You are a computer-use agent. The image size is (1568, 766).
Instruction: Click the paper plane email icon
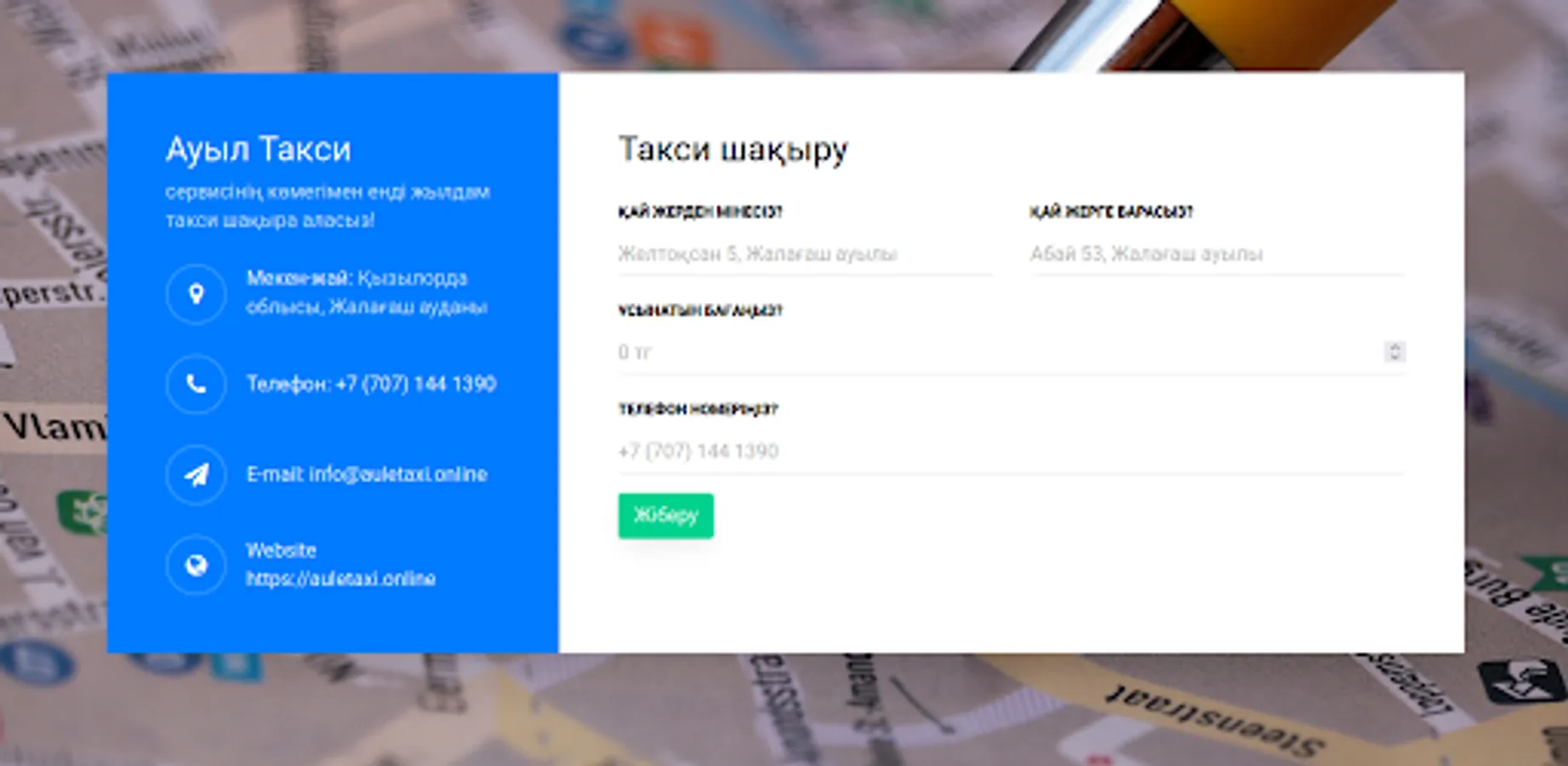point(196,474)
